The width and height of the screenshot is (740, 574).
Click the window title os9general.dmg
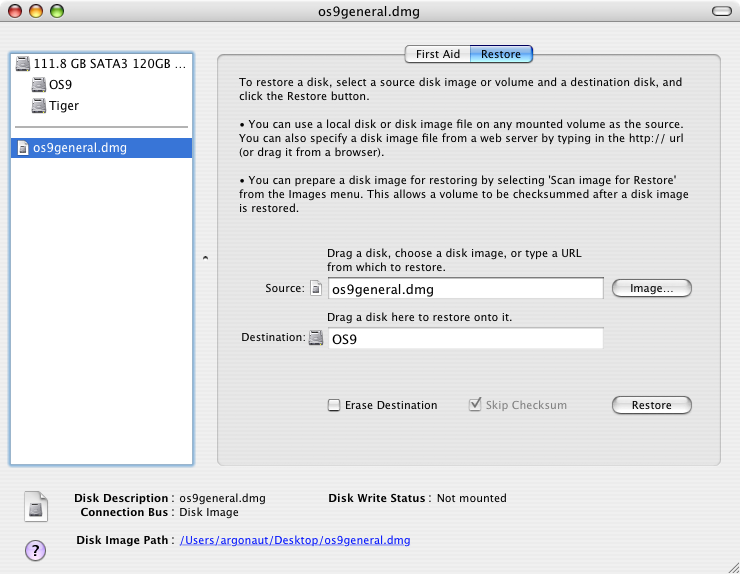click(x=369, y=11)
